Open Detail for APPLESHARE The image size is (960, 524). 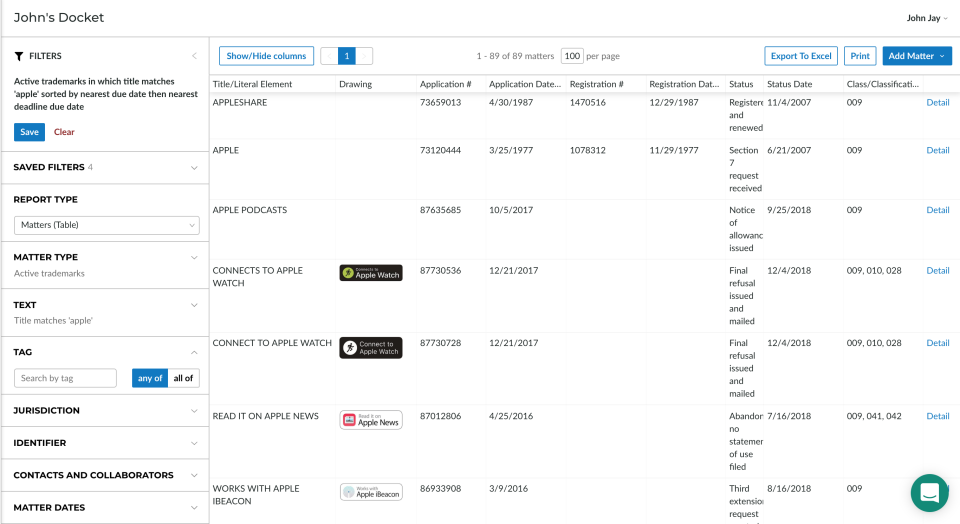(937, 103)
